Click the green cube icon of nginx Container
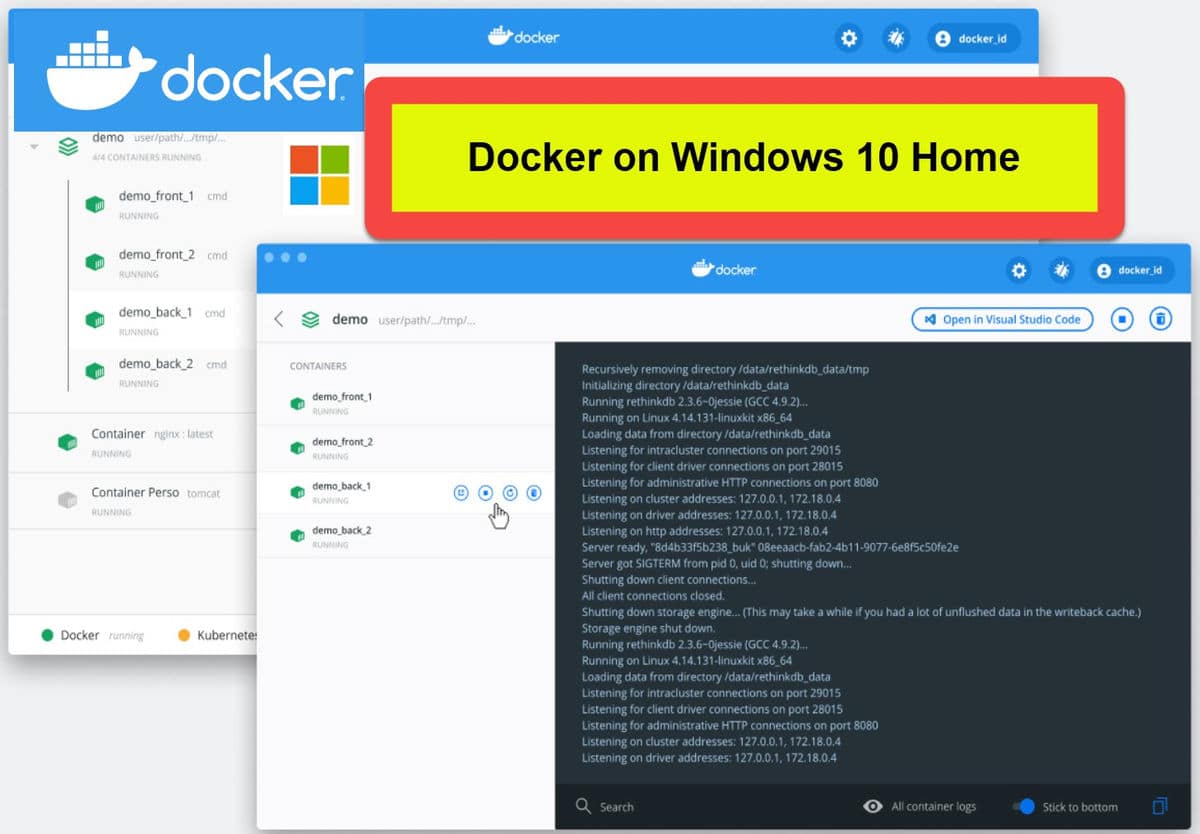 pos(67,441)
